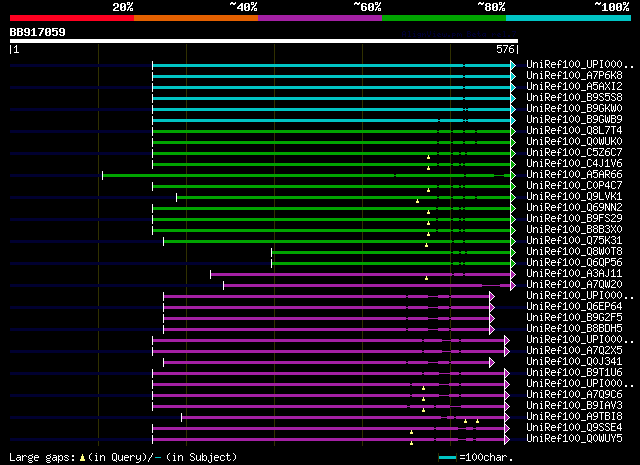Click the arrowhead ending the A7P6K8 alignment
This screenshot has height=465, width=640.
[x=513, y=76]
